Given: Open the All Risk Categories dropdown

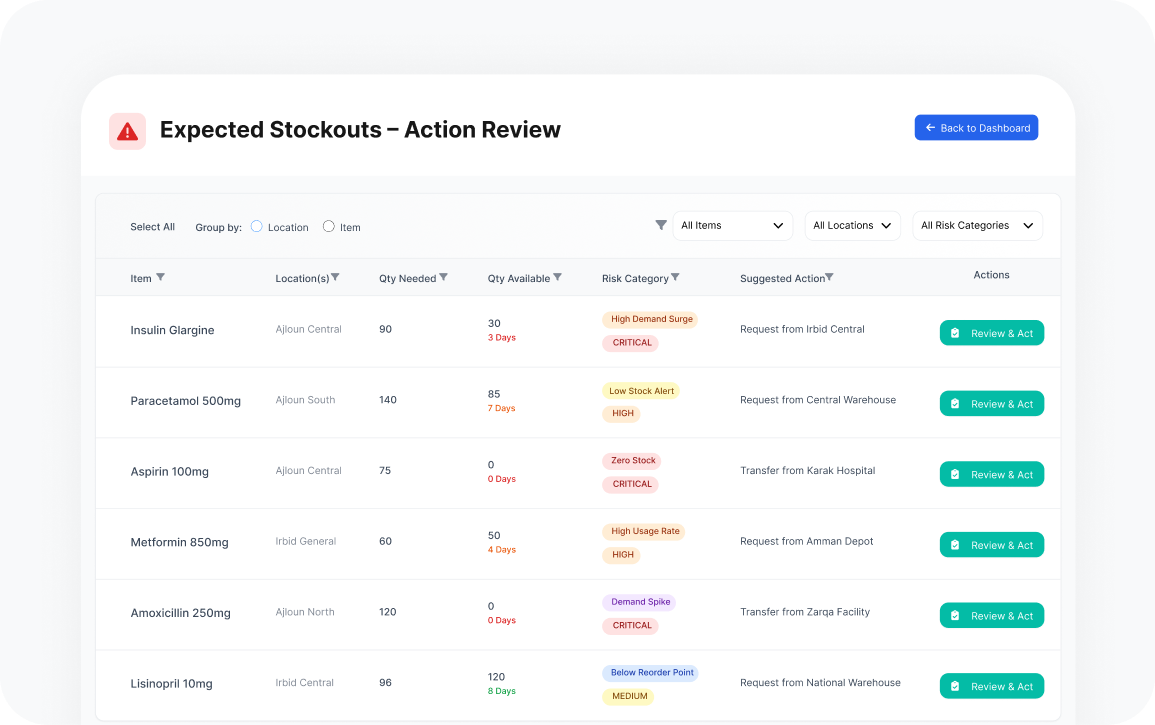Looking at the screenshot, I should click(977, 226).
